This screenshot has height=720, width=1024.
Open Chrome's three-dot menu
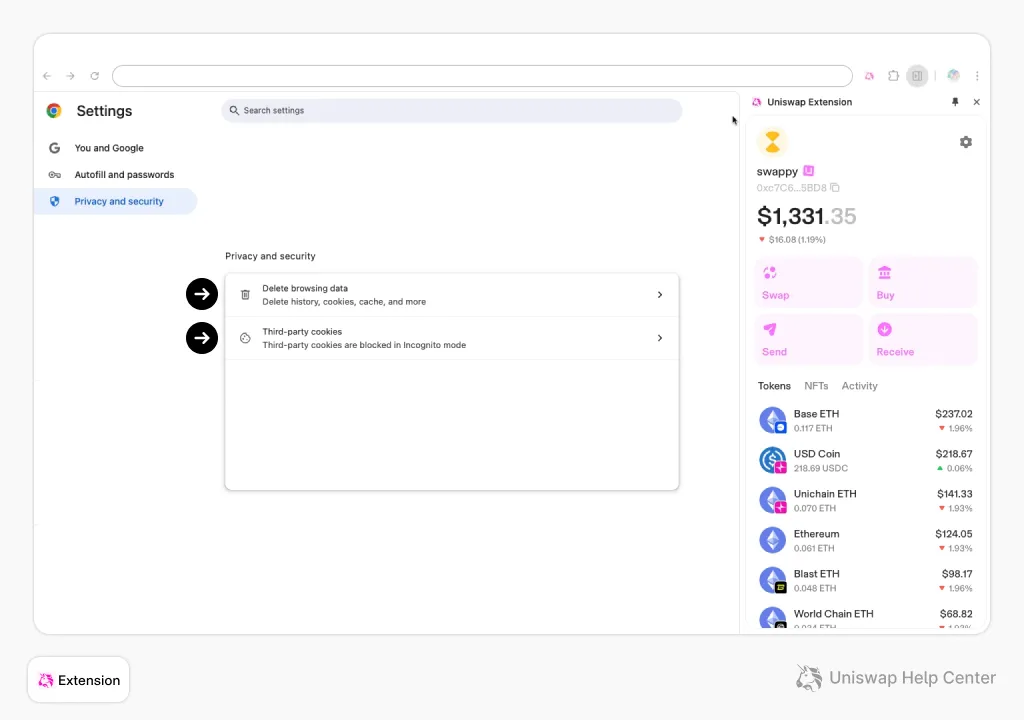click(977, 76)
